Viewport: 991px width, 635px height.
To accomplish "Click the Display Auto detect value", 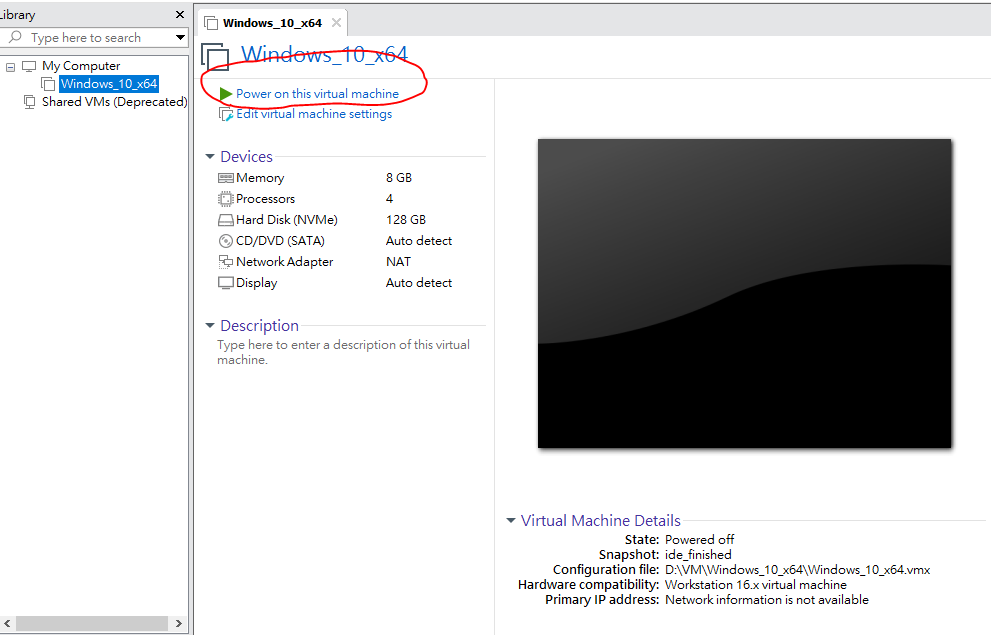I will pyautogui.click(x=419, y=282).
